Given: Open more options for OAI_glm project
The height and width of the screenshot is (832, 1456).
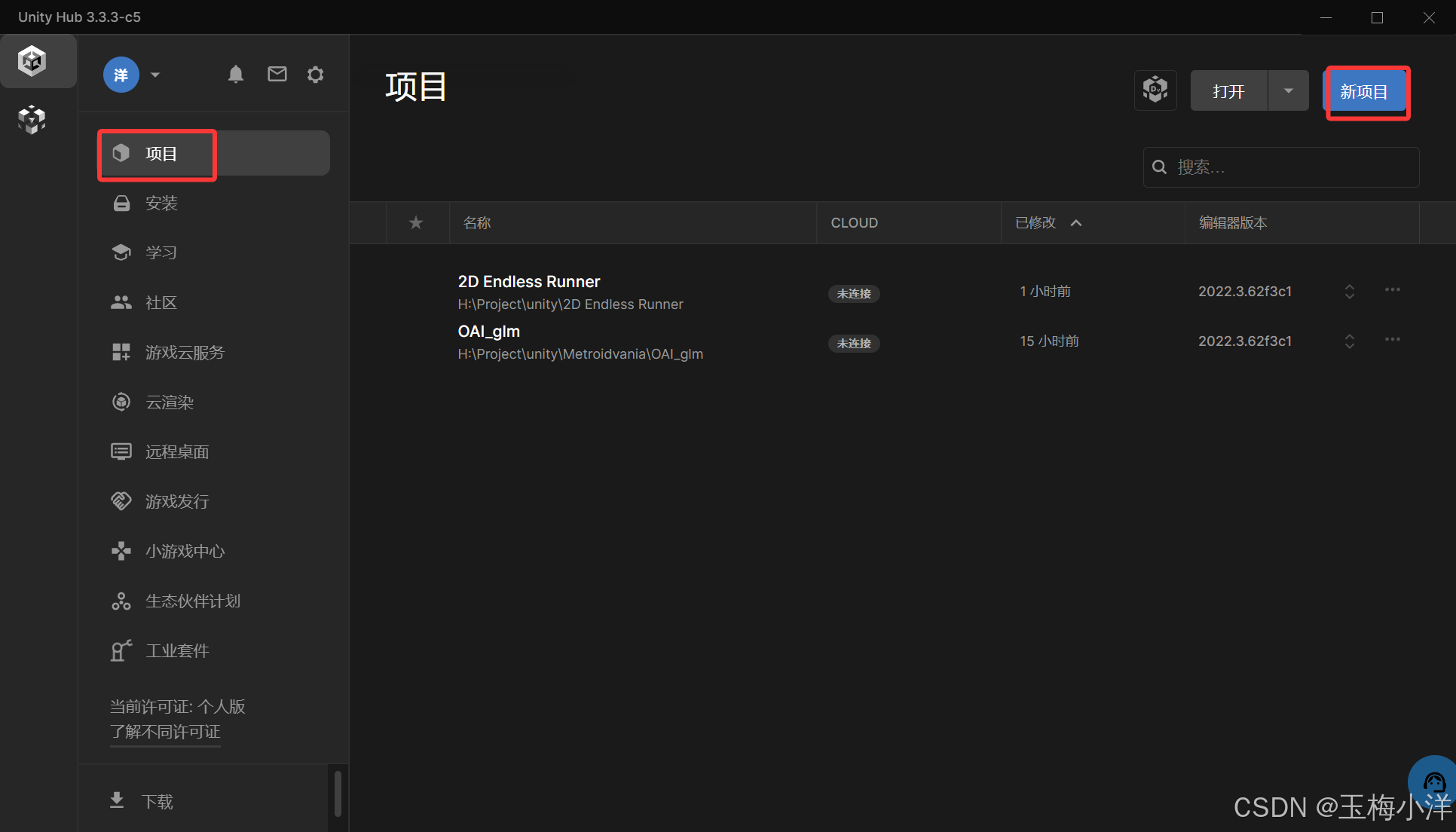Looking at the screenshot, I should pyautogui.click(x=1392, y=340).
